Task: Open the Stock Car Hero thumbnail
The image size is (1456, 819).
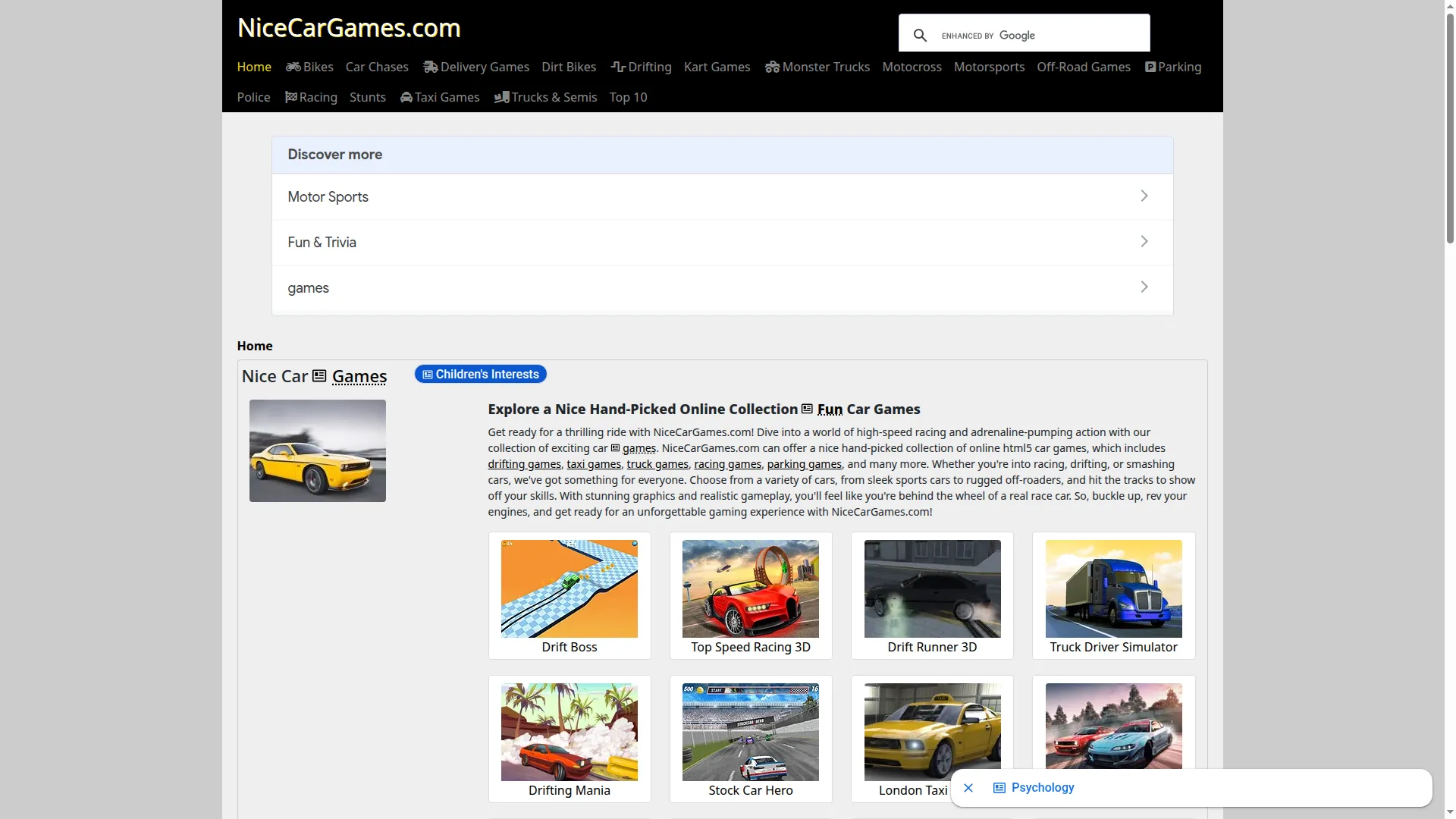Action: (751, 732)
